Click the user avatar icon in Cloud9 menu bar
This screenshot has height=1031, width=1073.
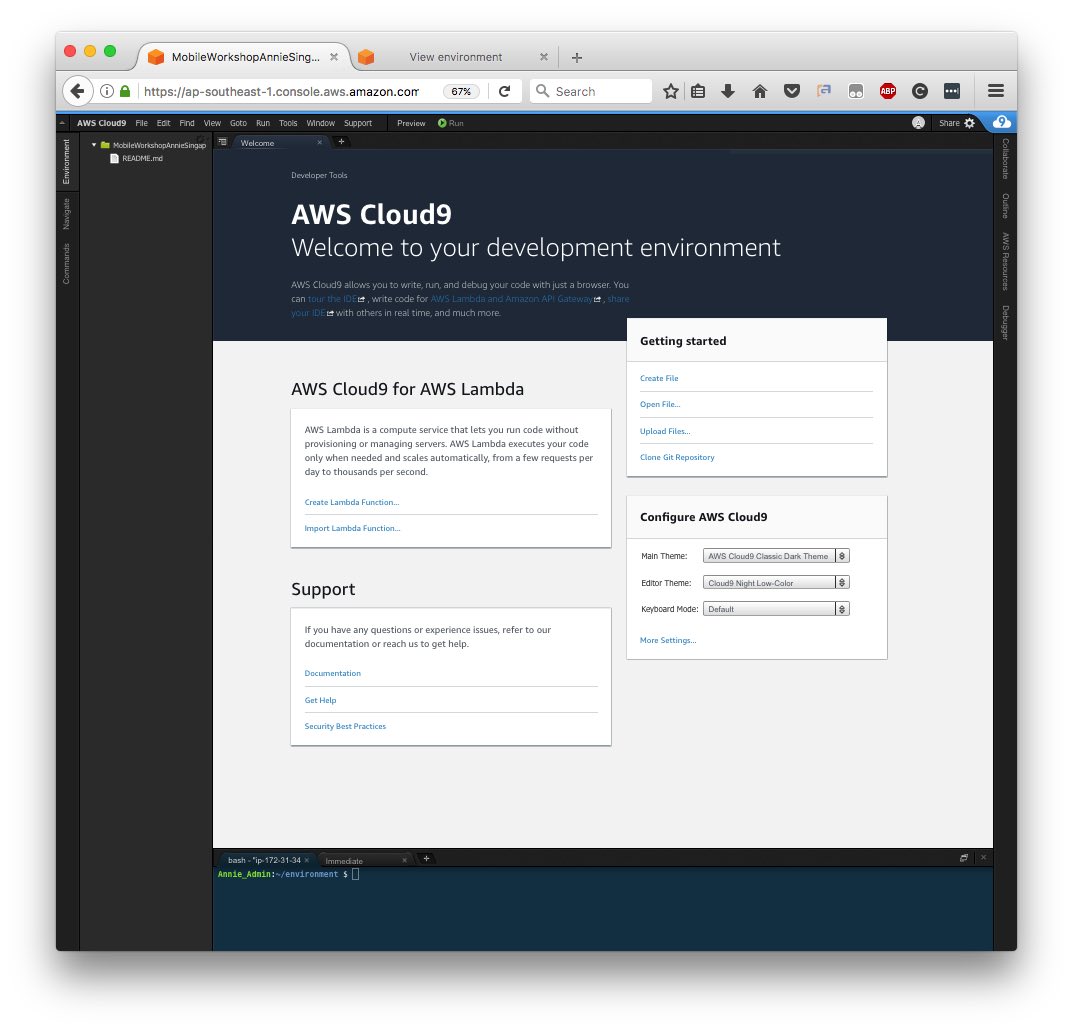(918, 123)
